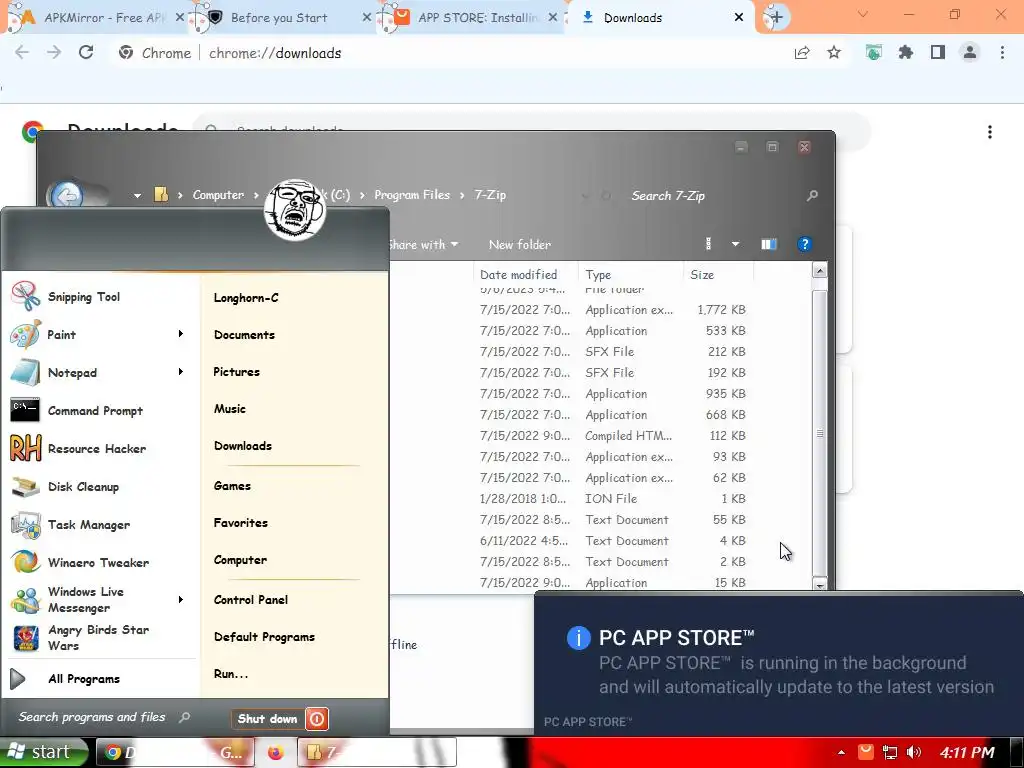The width and height of the screenshot is (1024, 768).
Task: Open Task Manager from Start menu
Action: 89,524
